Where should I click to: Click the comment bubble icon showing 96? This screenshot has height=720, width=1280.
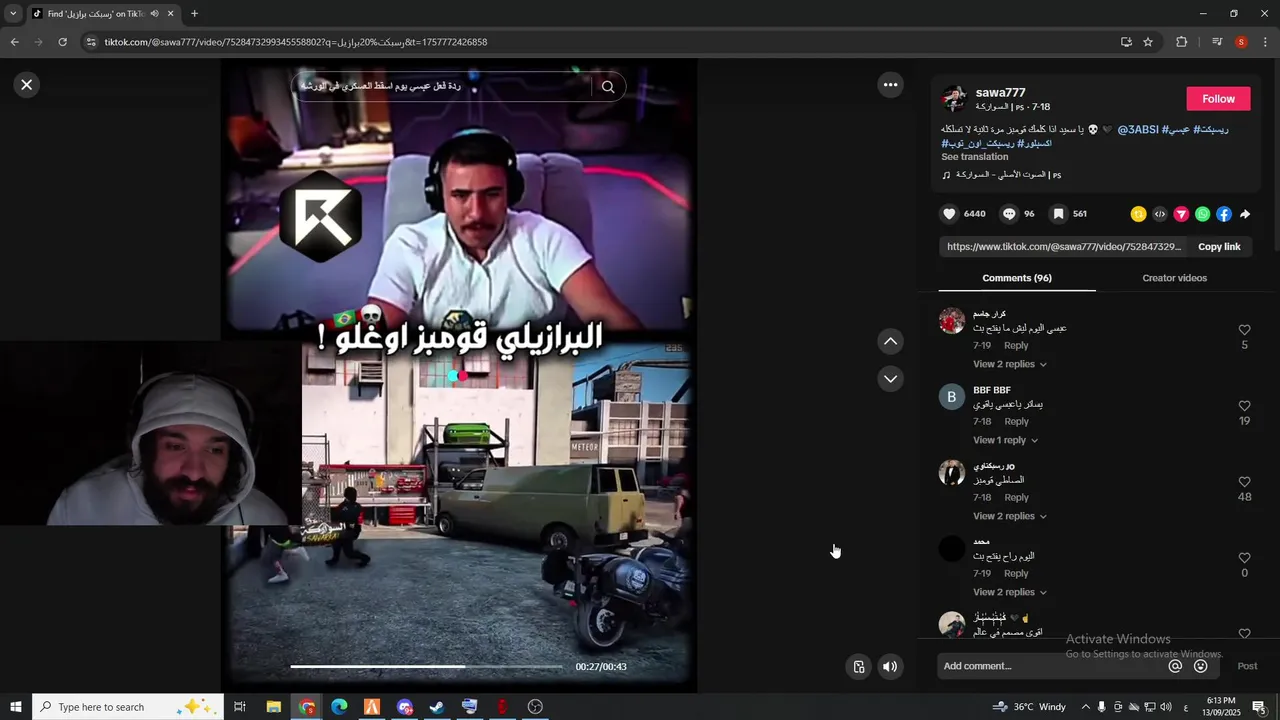point(1009,214)
